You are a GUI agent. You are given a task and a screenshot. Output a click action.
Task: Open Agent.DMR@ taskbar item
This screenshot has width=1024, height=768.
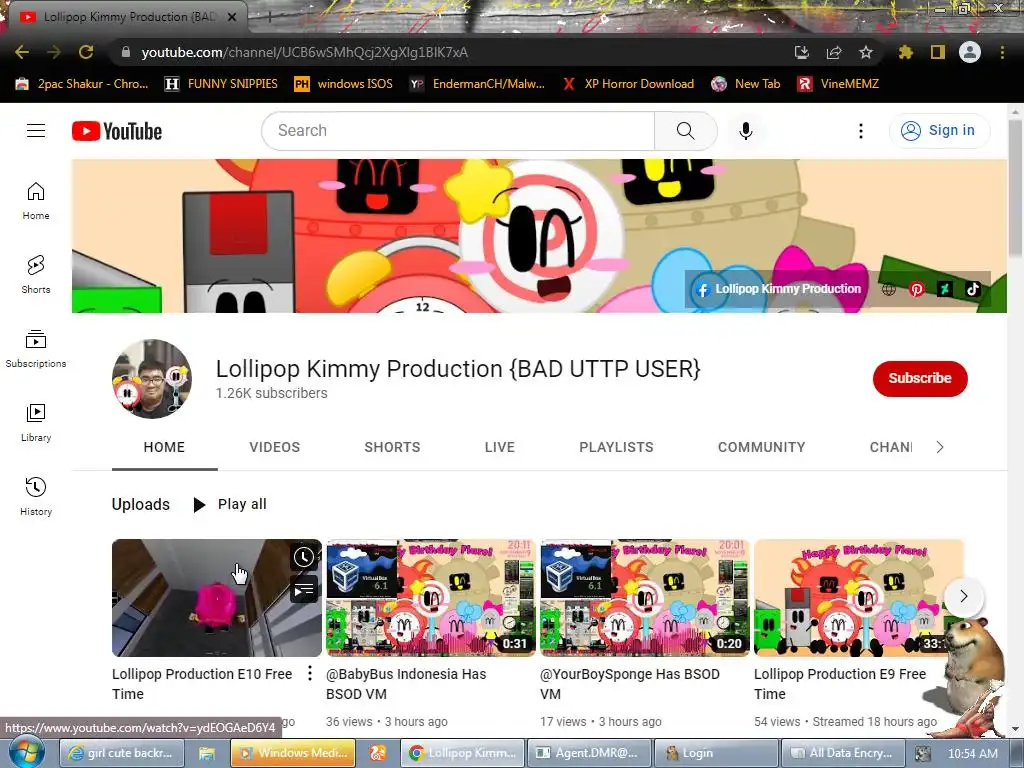point(588,753)
